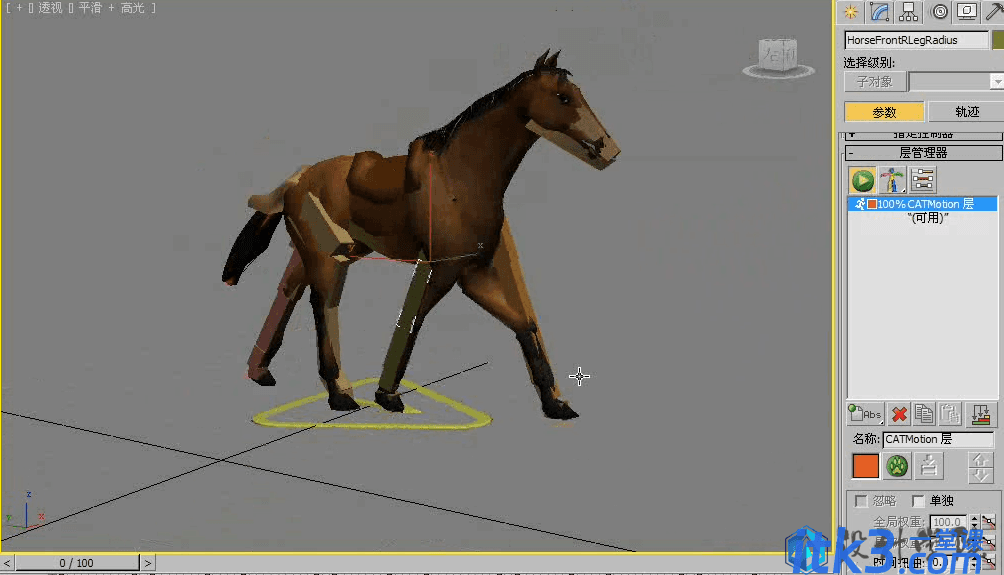
Task: Open the 透视 viewport menu
Action: [x=51, y=8]
